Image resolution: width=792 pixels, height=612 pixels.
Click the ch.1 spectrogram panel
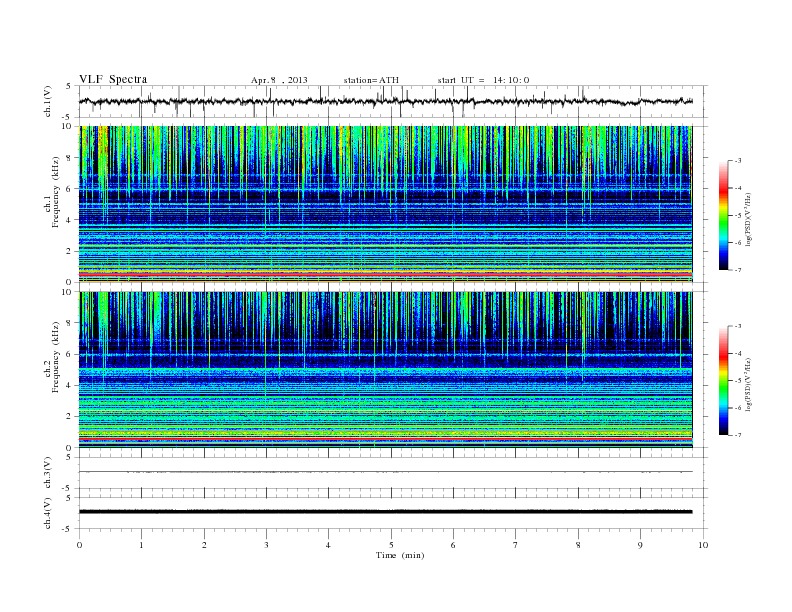coord(386,204)
